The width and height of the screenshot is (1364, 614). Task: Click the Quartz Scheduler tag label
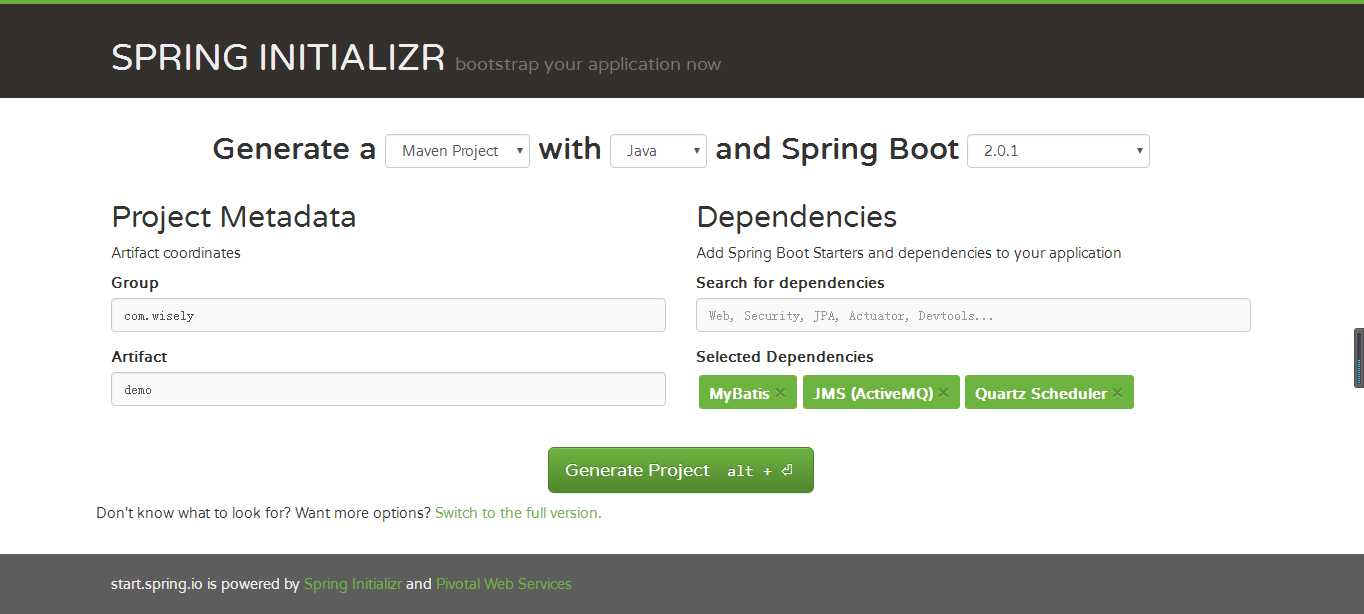coord(1041,394)
